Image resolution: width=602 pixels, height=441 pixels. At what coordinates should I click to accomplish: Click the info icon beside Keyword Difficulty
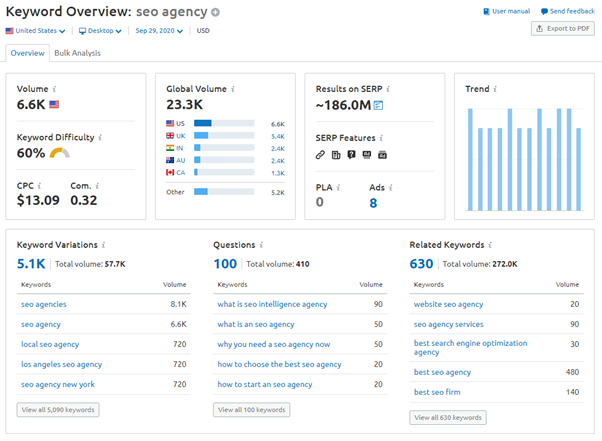(x=100, y=136)
